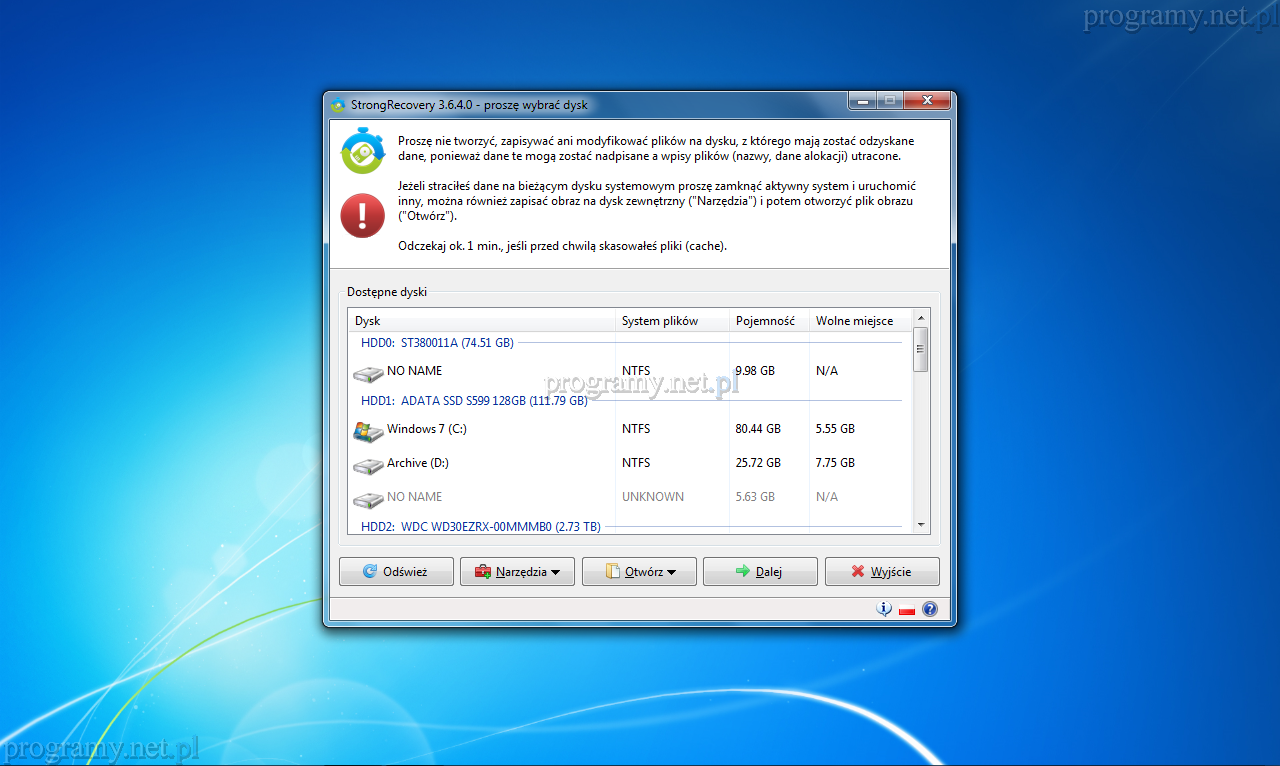1280x766 pixels.
Task: Select the HDD0 ST380011A group header
Action: pos(437,343)
